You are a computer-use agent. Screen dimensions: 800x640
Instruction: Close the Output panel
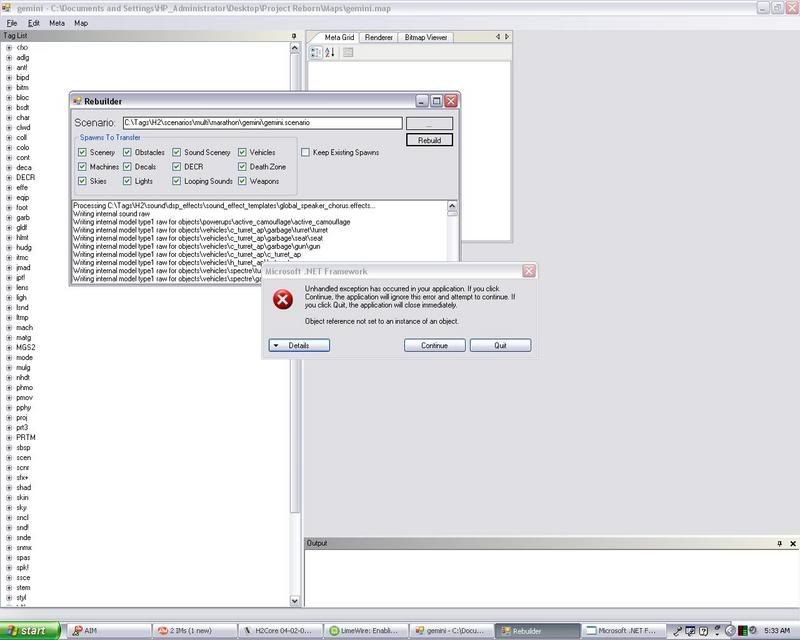pyautogui.click(x=793, y=544)
